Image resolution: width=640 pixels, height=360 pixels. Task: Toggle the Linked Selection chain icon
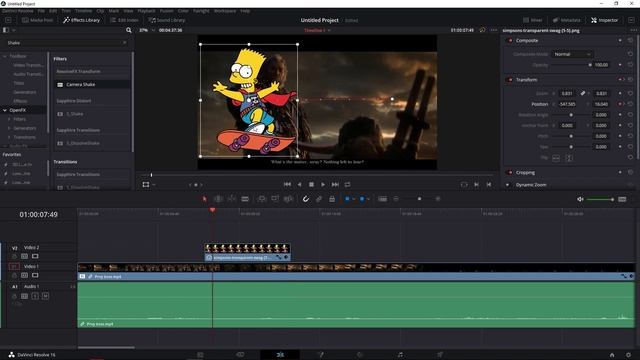(x=319, y=199)
